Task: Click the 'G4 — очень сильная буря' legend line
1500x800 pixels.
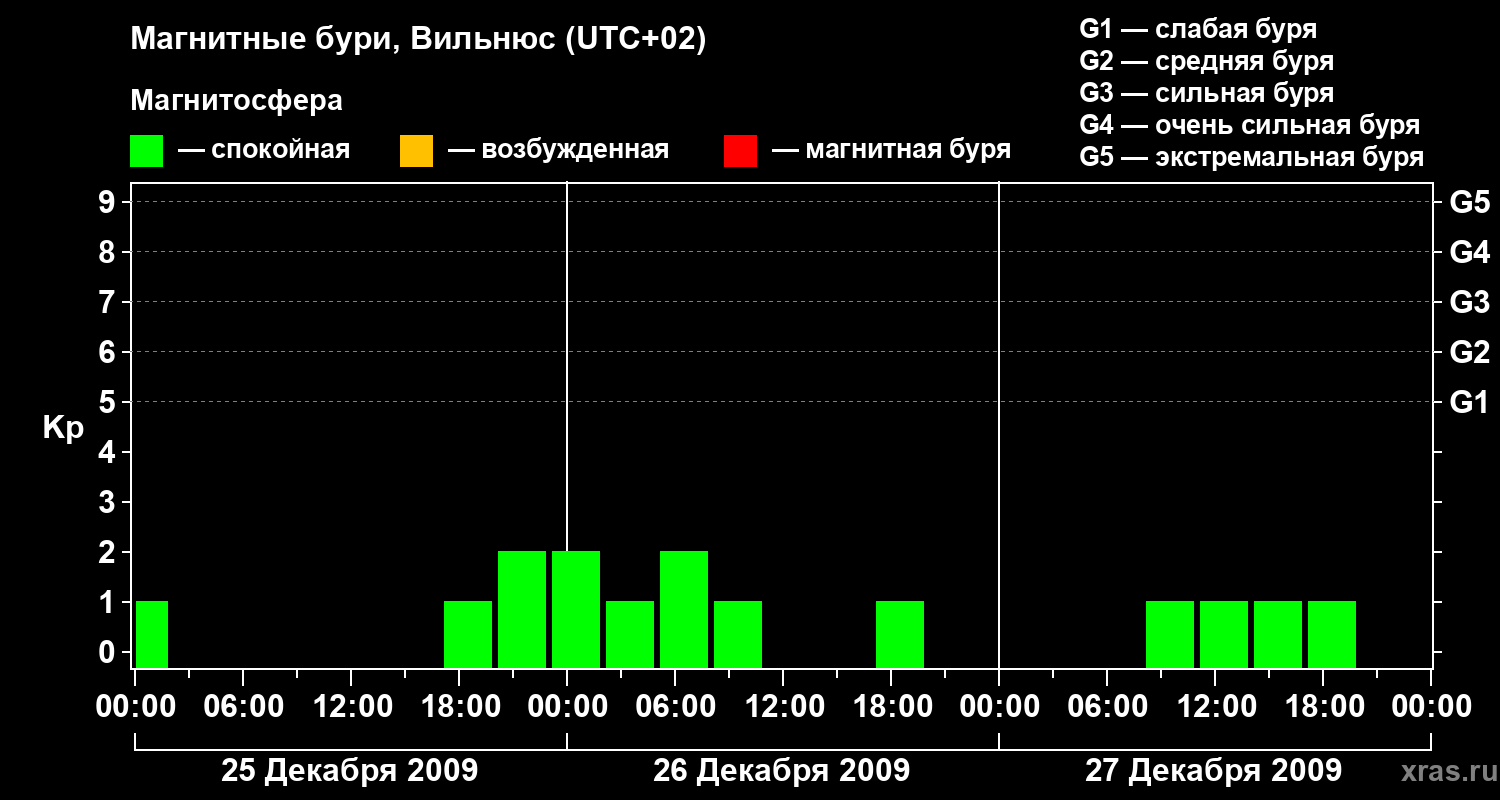Action: 1250,125
